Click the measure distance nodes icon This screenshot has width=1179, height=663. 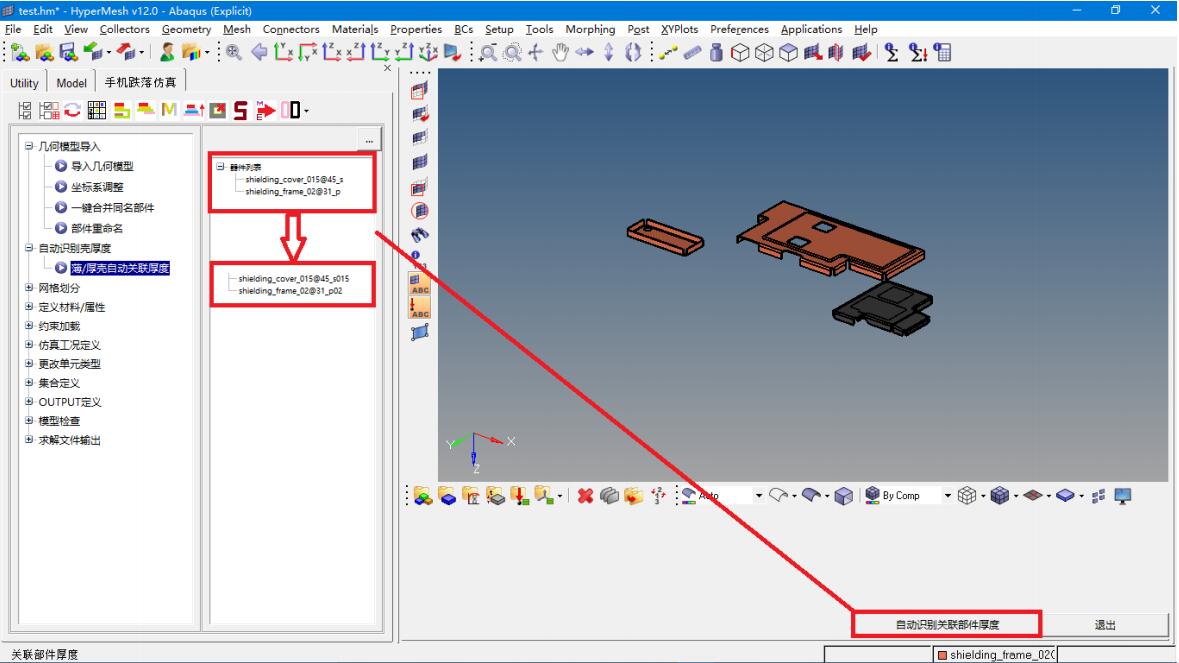pos(668,52)
